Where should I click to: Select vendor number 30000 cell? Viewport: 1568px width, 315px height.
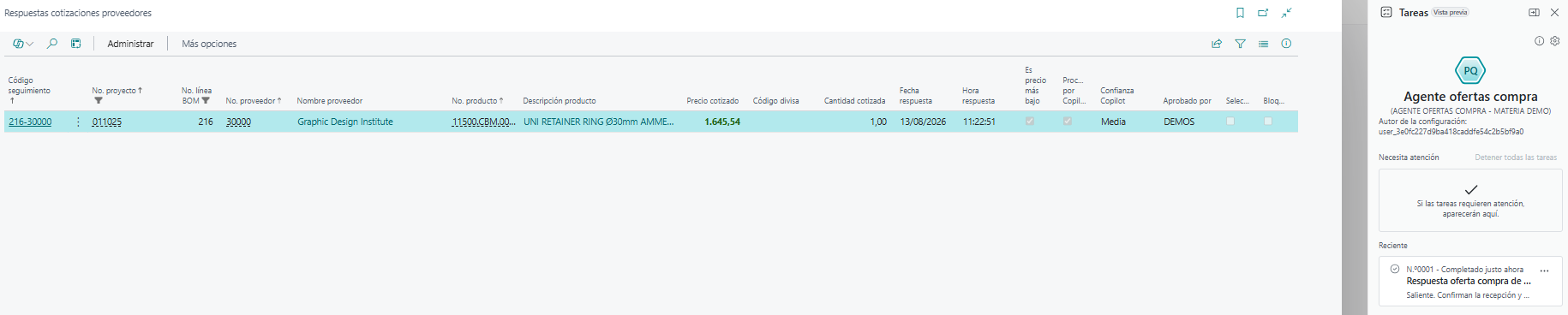(238, 122)
